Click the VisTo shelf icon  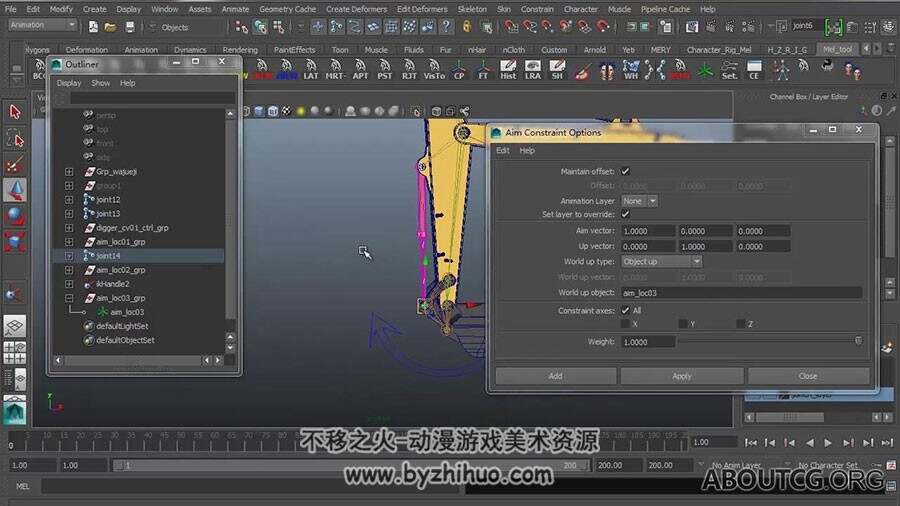(435, 69)
